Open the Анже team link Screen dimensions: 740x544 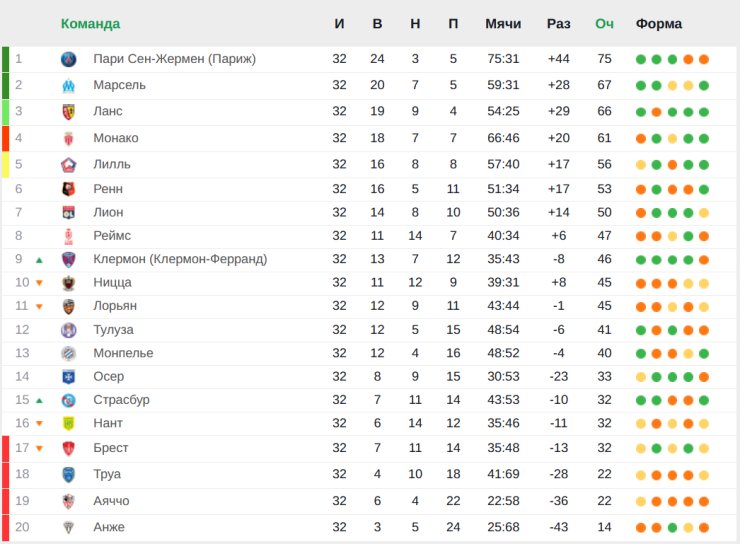coord(109,527)
